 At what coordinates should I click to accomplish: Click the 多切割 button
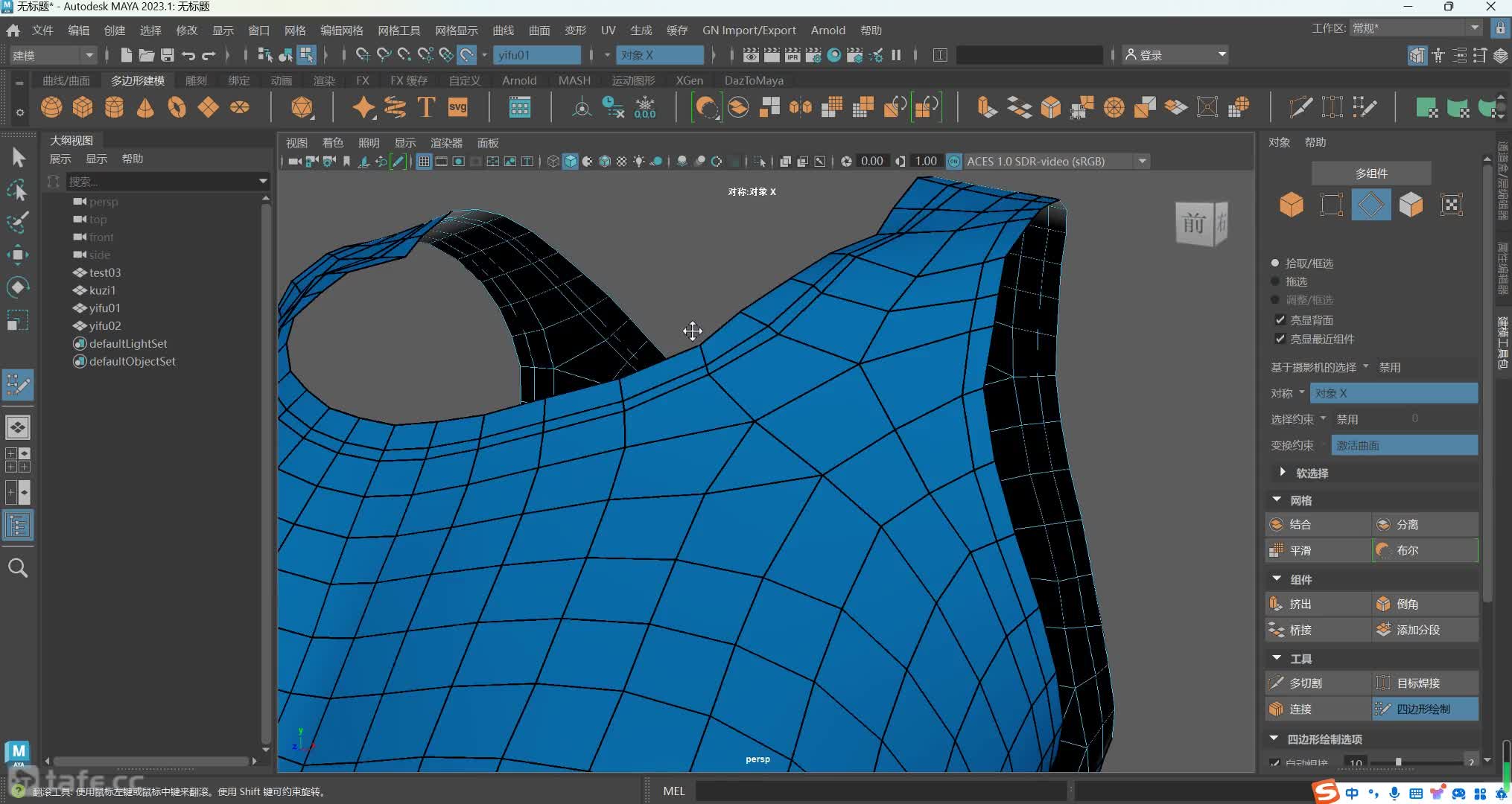1318,683
